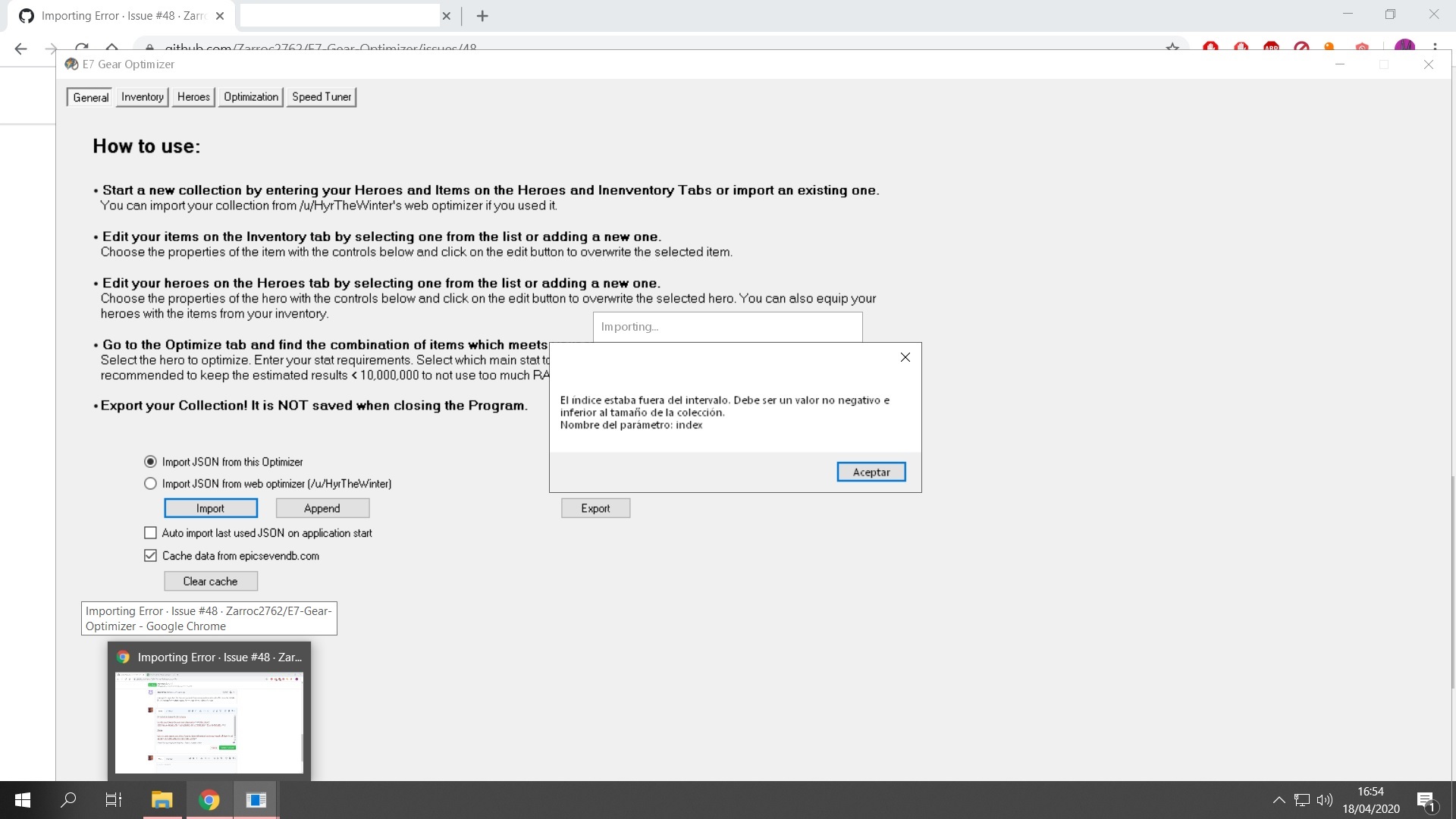Click the red hand-blocker extension icon
Viewport: 1456px width, 819px height.
coord(1210,47)
